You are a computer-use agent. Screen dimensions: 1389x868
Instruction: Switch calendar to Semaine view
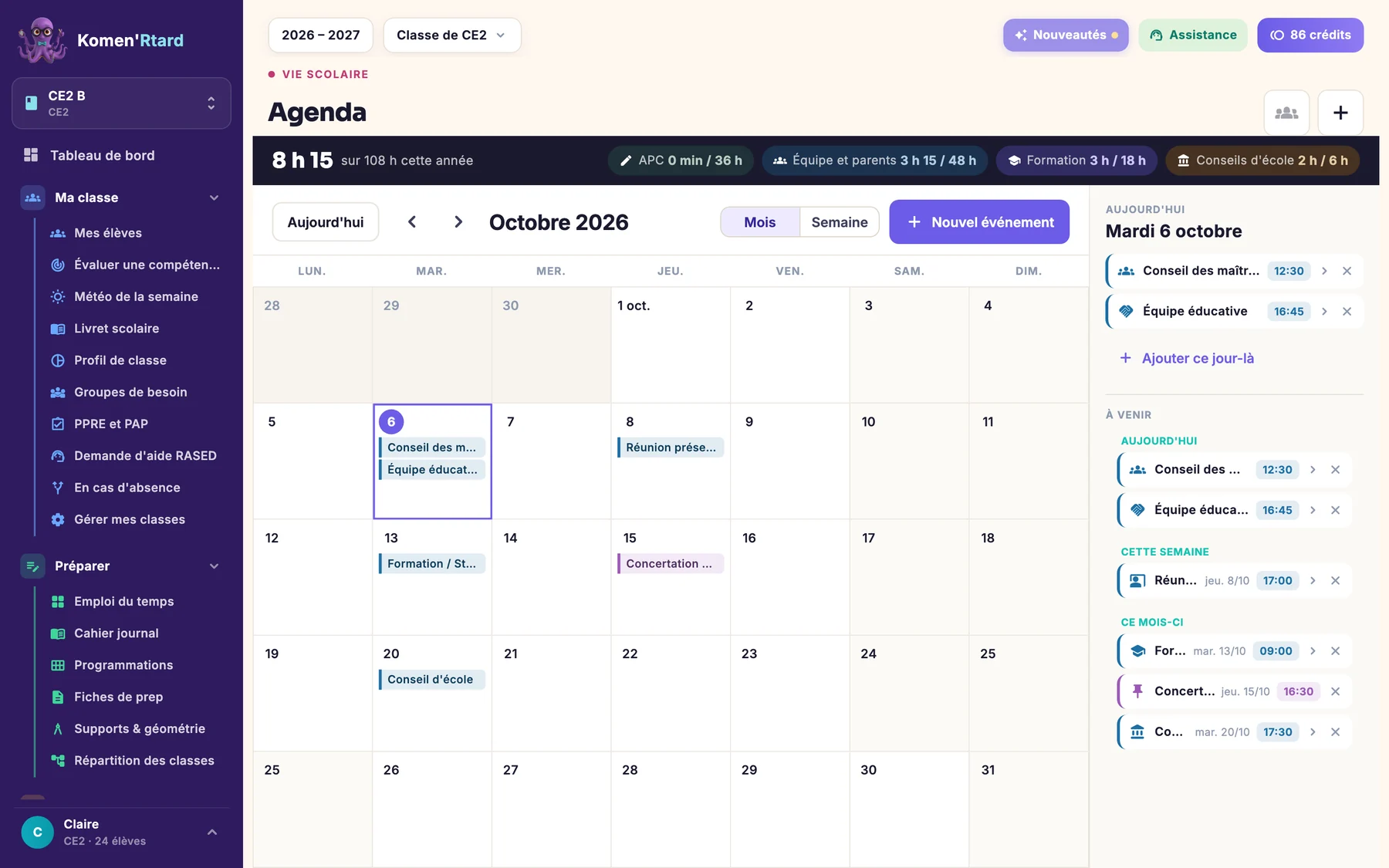(x=840, y=222)
